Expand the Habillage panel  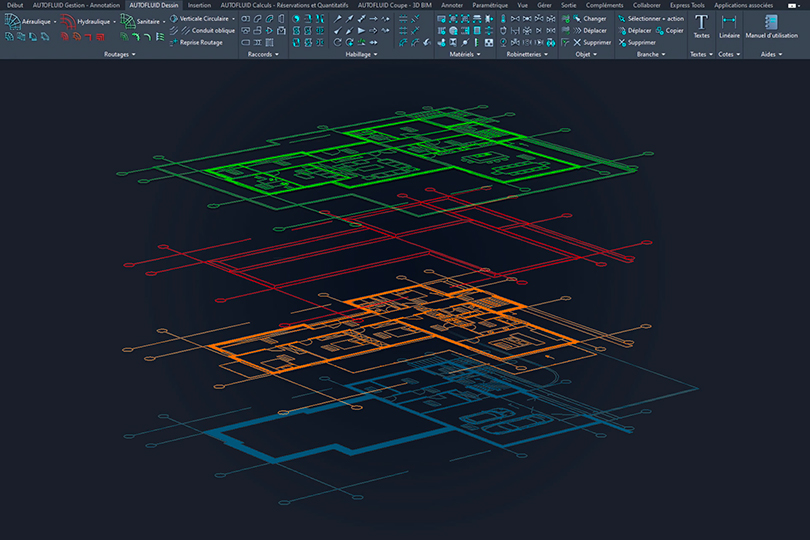click(x=360, y=54)
